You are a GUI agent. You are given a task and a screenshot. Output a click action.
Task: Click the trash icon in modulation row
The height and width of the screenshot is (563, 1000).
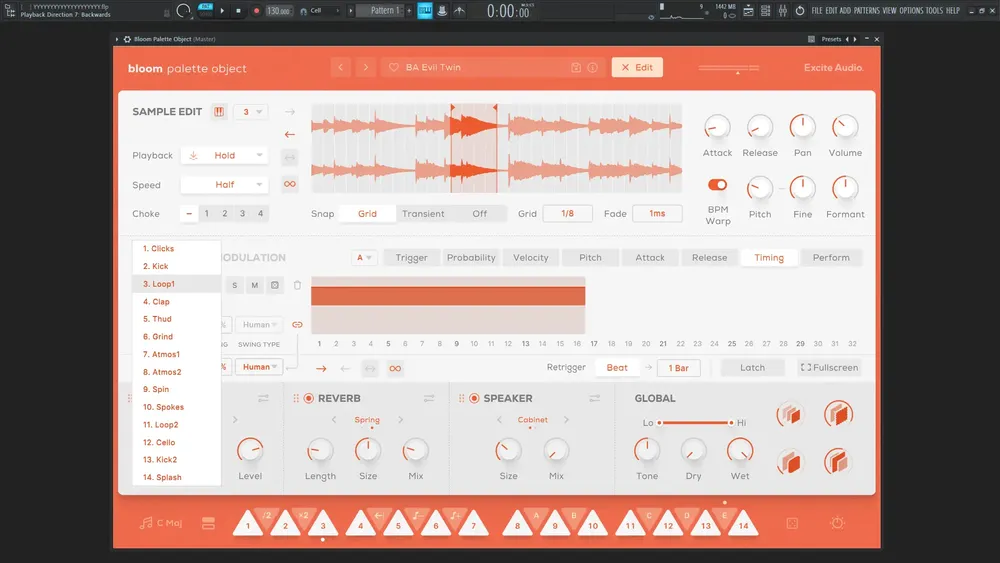pos(297,285)
